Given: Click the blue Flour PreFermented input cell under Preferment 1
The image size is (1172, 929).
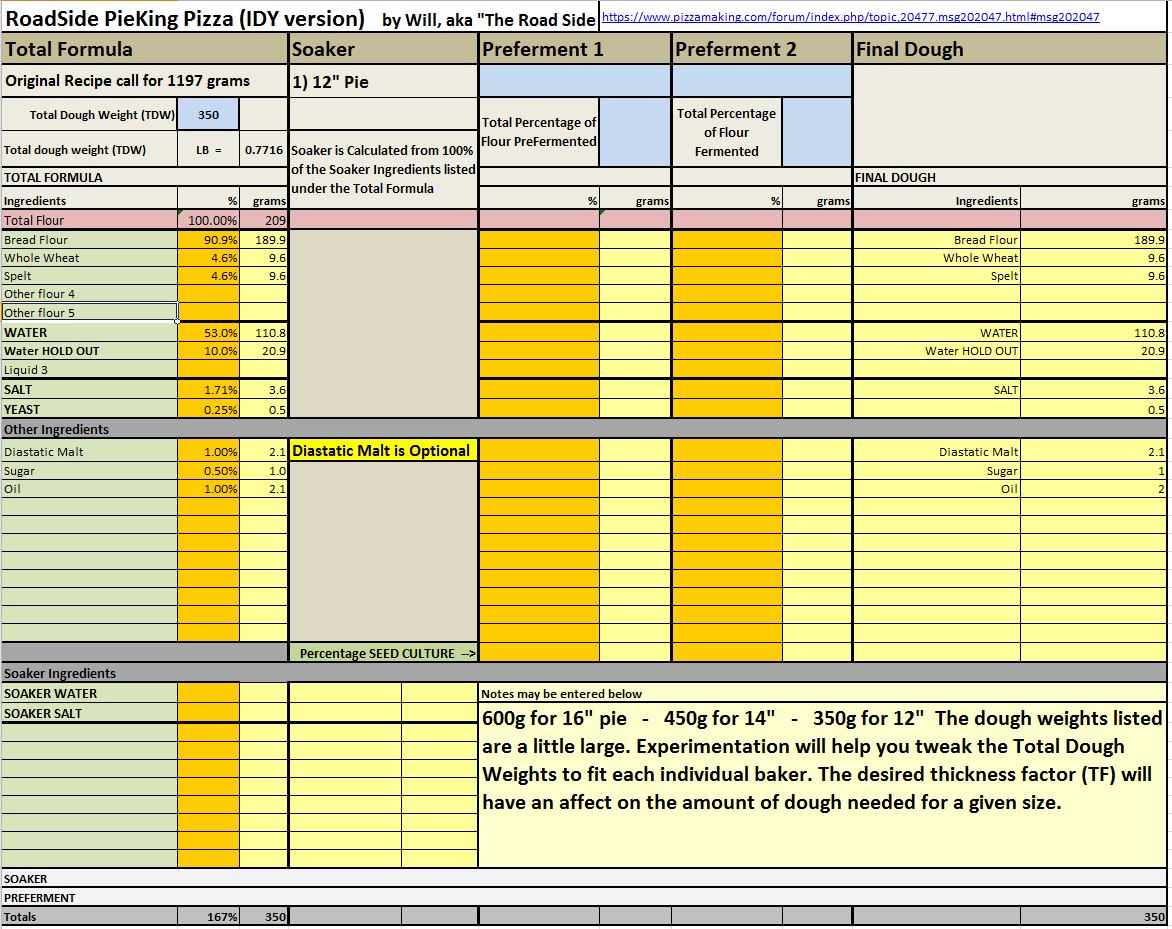Looking at the screenshot, I should point(635,132).
